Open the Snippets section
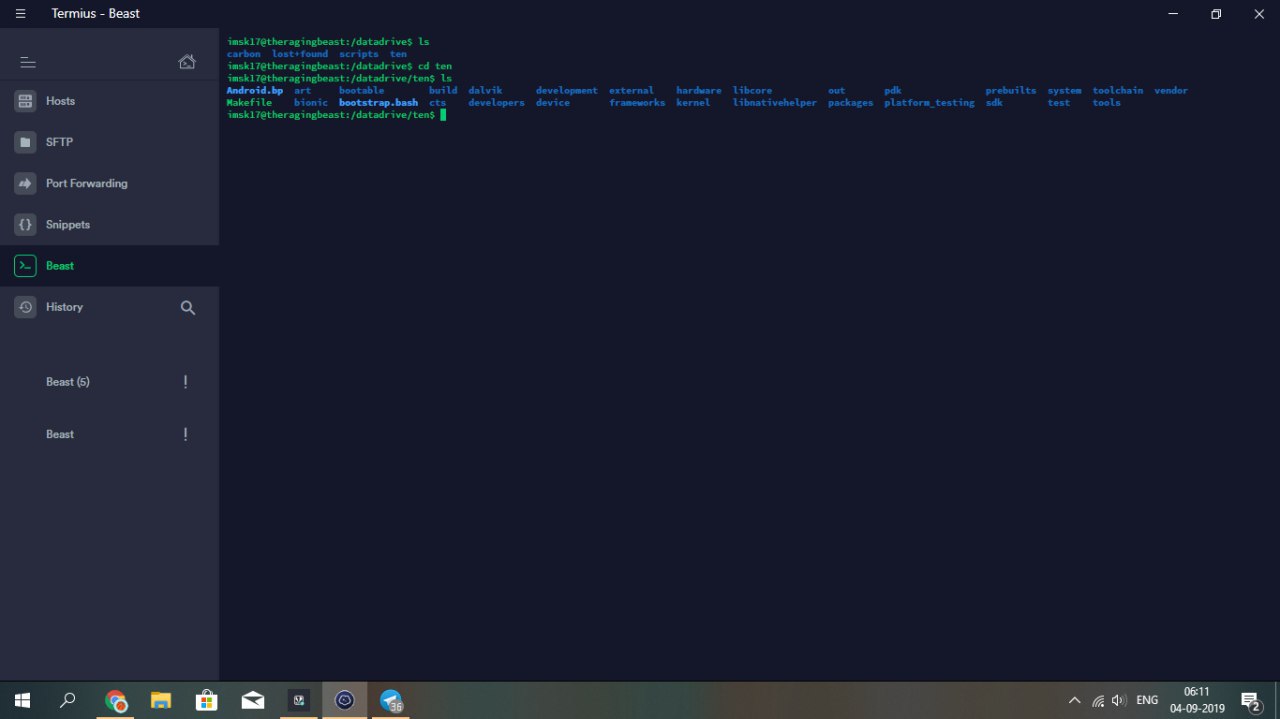The height and width of the screenshot is (719, 1280). click(109, 224)
